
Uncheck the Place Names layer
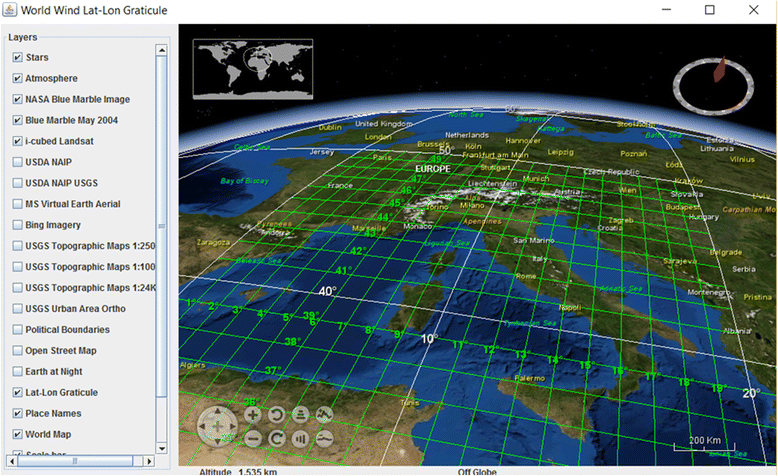tap(17, 414)
